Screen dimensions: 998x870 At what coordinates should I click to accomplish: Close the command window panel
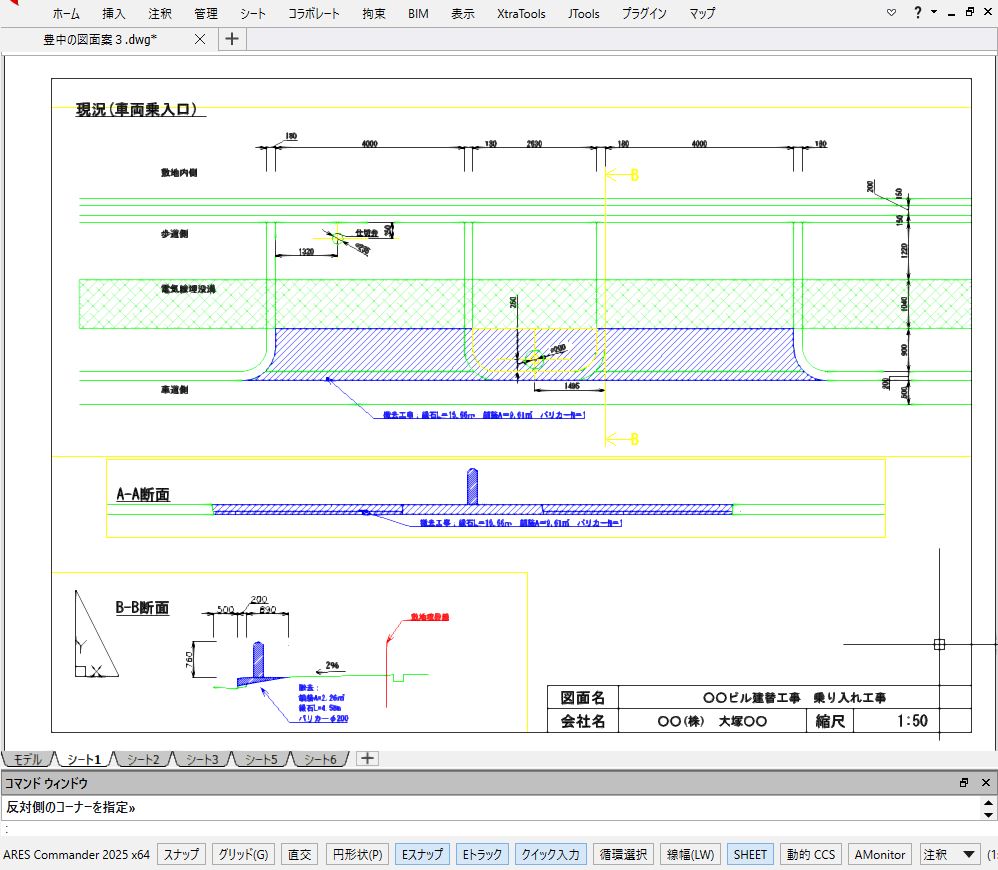[x=985, y=783]
